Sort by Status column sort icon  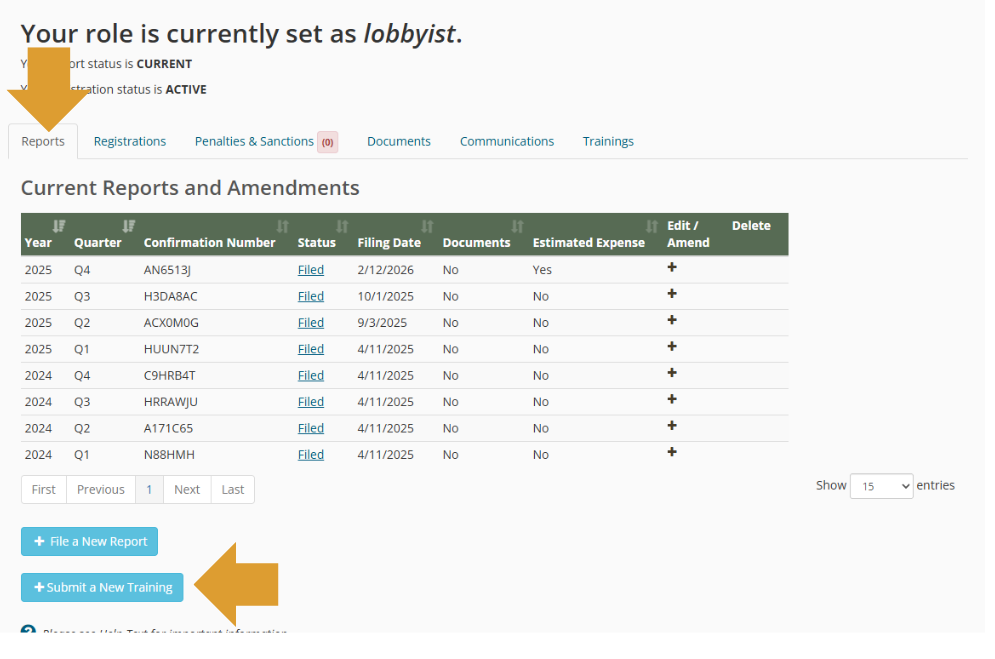click(342, 226)
